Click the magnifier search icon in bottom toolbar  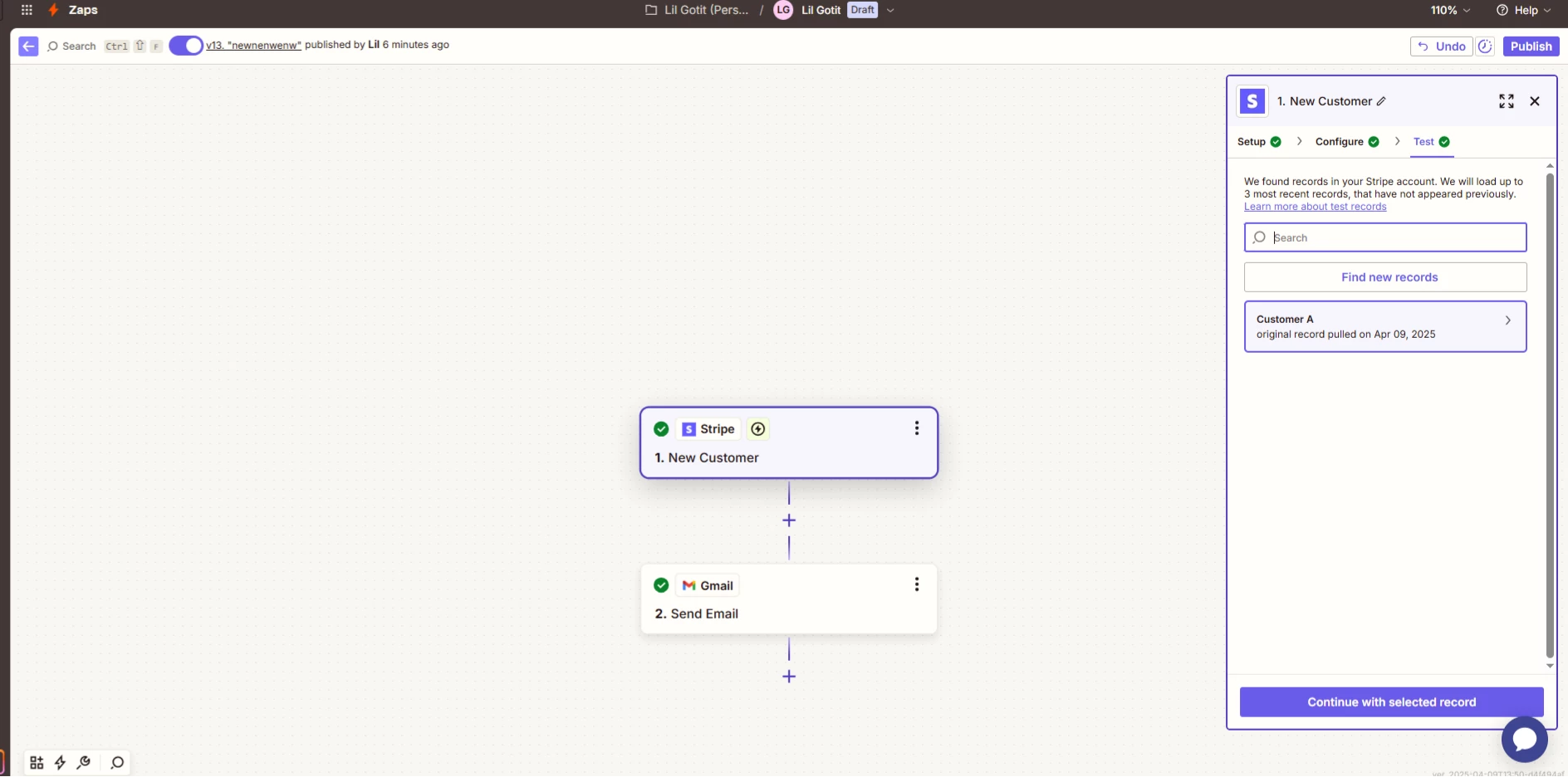pos(117,762)
